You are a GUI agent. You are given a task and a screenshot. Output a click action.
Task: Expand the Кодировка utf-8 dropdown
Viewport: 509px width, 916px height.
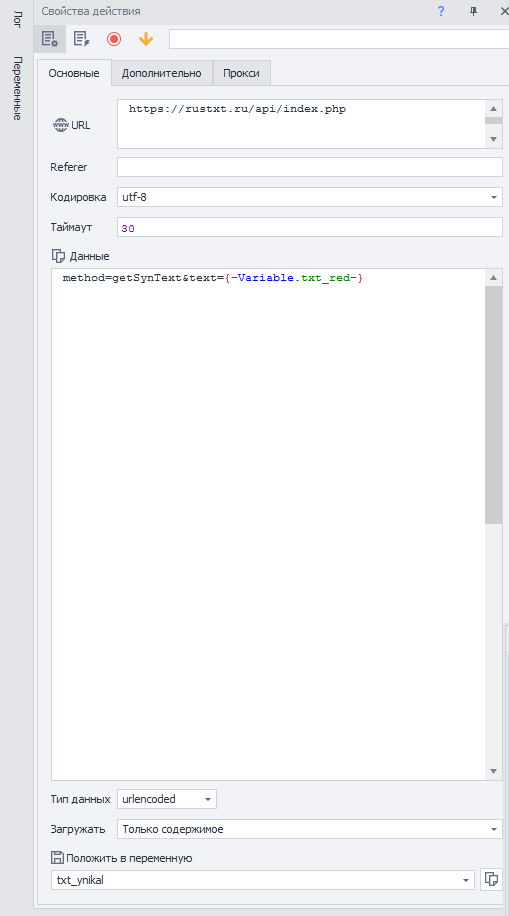coord(494,197)
